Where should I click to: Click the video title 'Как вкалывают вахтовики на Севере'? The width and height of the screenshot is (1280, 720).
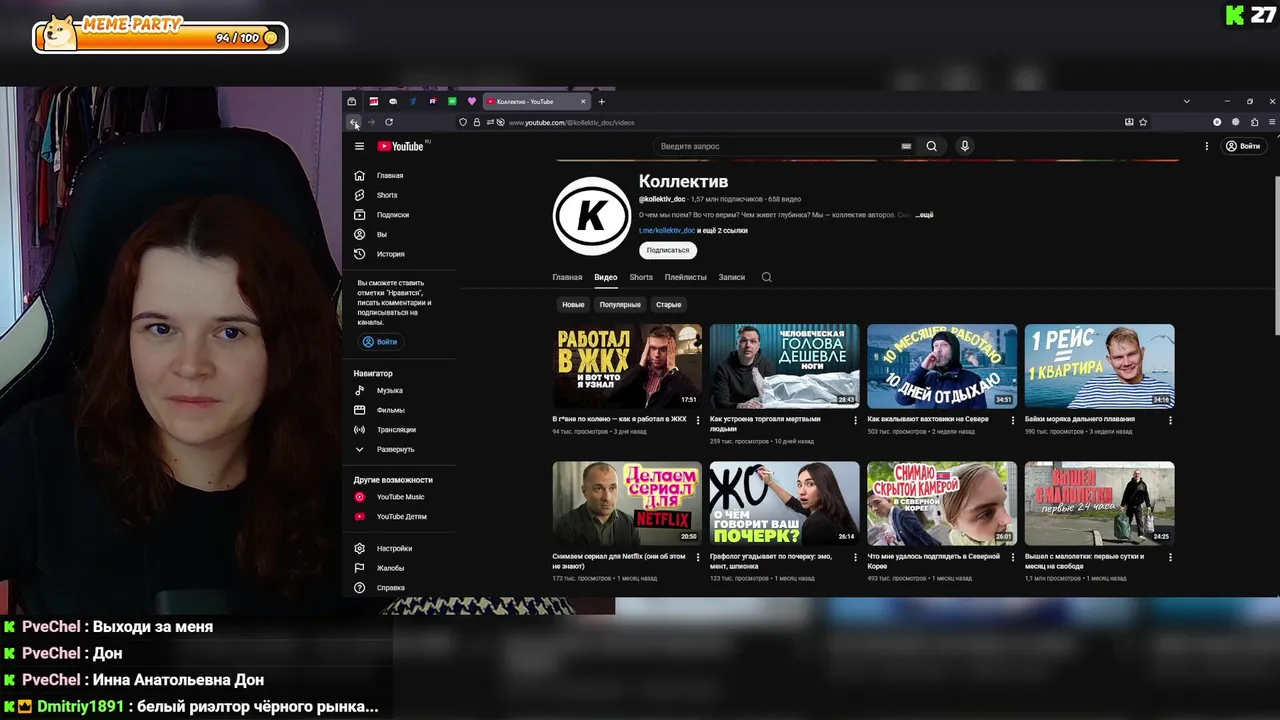click(x=928, y=419)
